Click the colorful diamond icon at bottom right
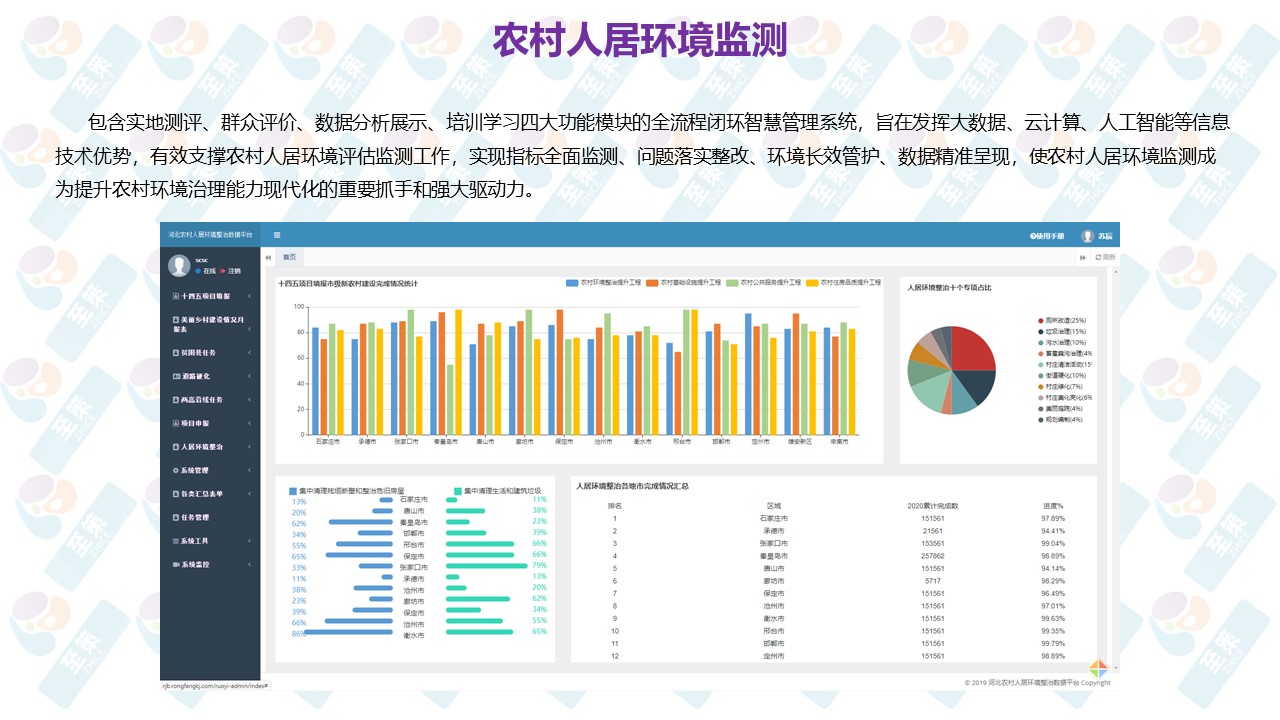 pos(1097,669)
